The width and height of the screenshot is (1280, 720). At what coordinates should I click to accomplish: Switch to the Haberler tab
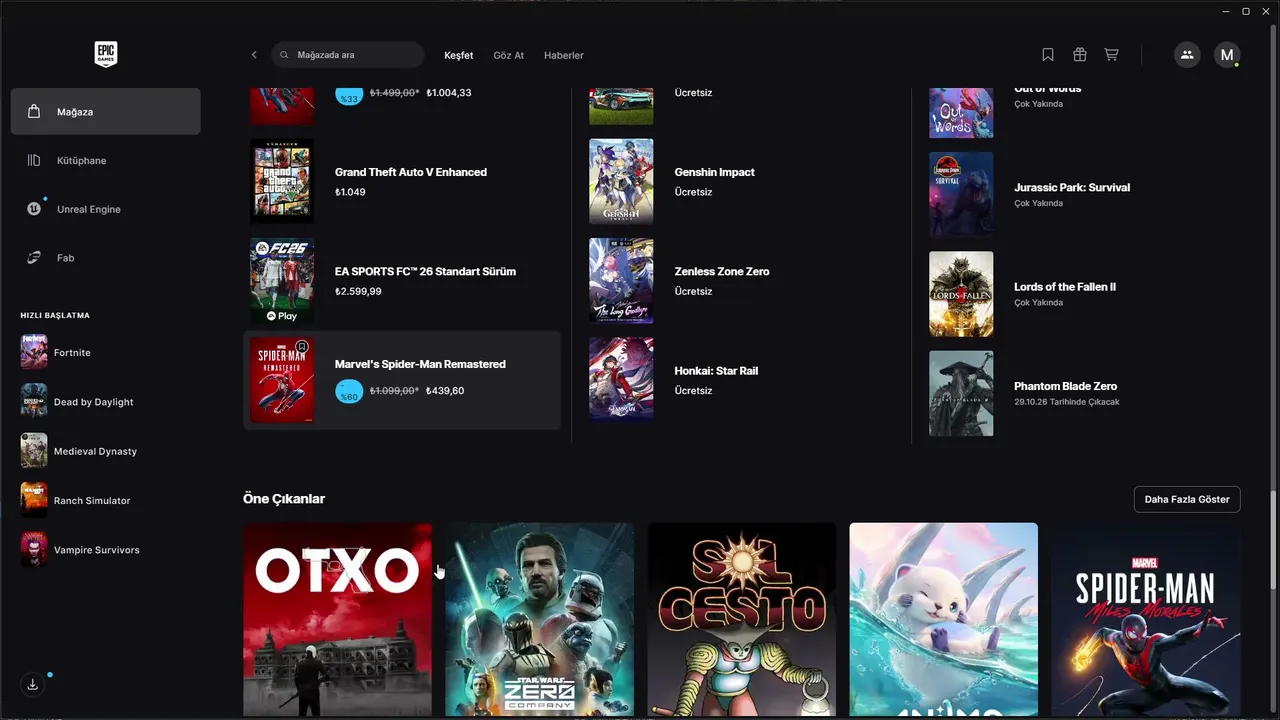pyautogui.click(x=564, y=55)
